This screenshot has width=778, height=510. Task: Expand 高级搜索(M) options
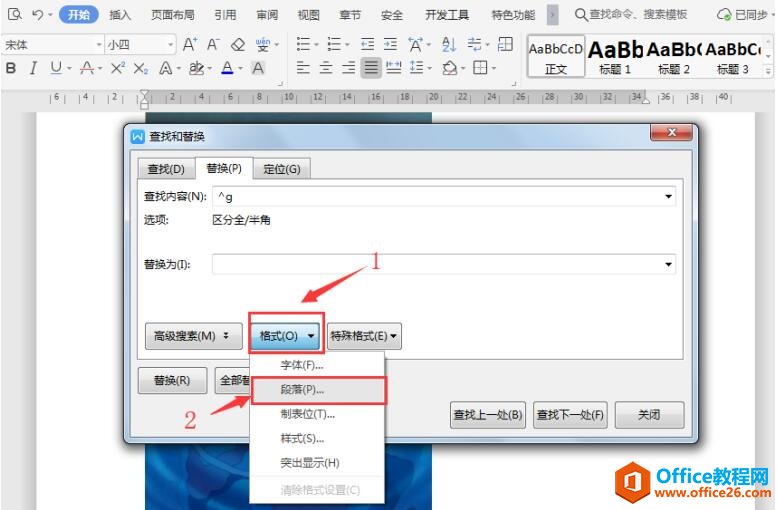(194, 336)
